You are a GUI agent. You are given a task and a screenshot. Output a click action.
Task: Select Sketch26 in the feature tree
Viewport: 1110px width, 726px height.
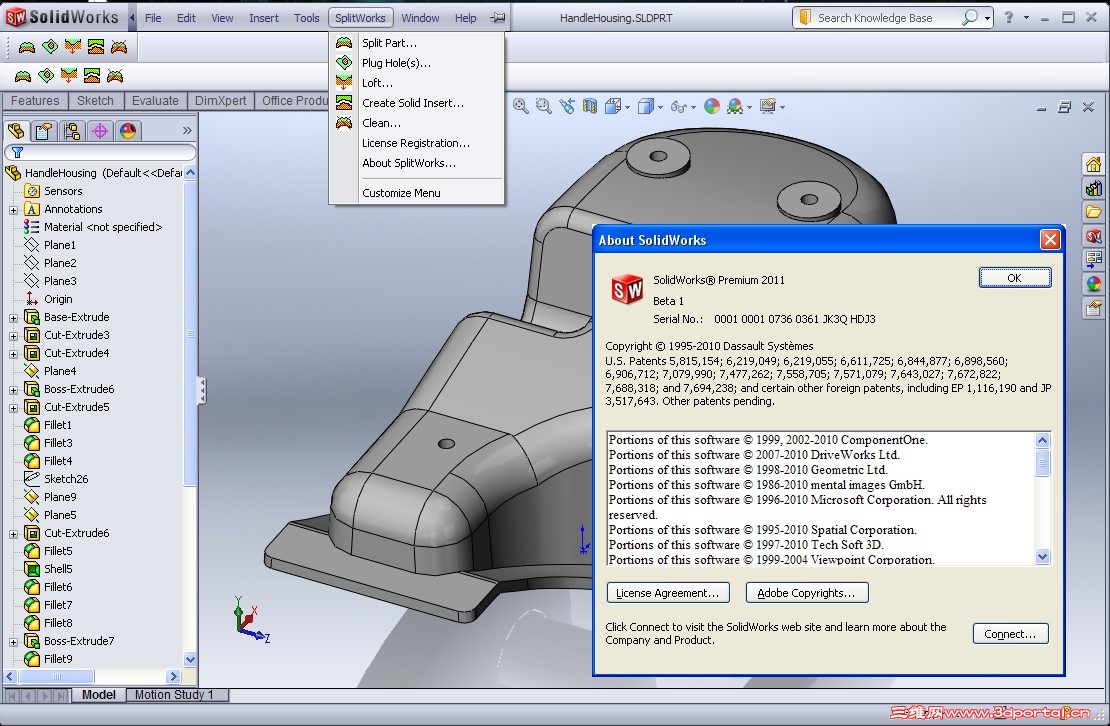[66, 479]
